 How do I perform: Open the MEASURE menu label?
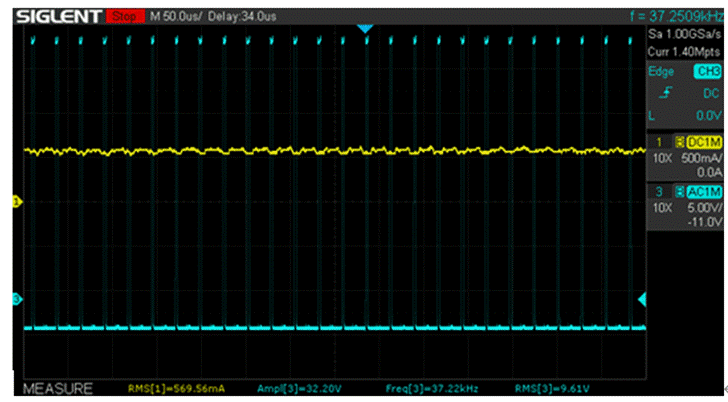point(58,388)
